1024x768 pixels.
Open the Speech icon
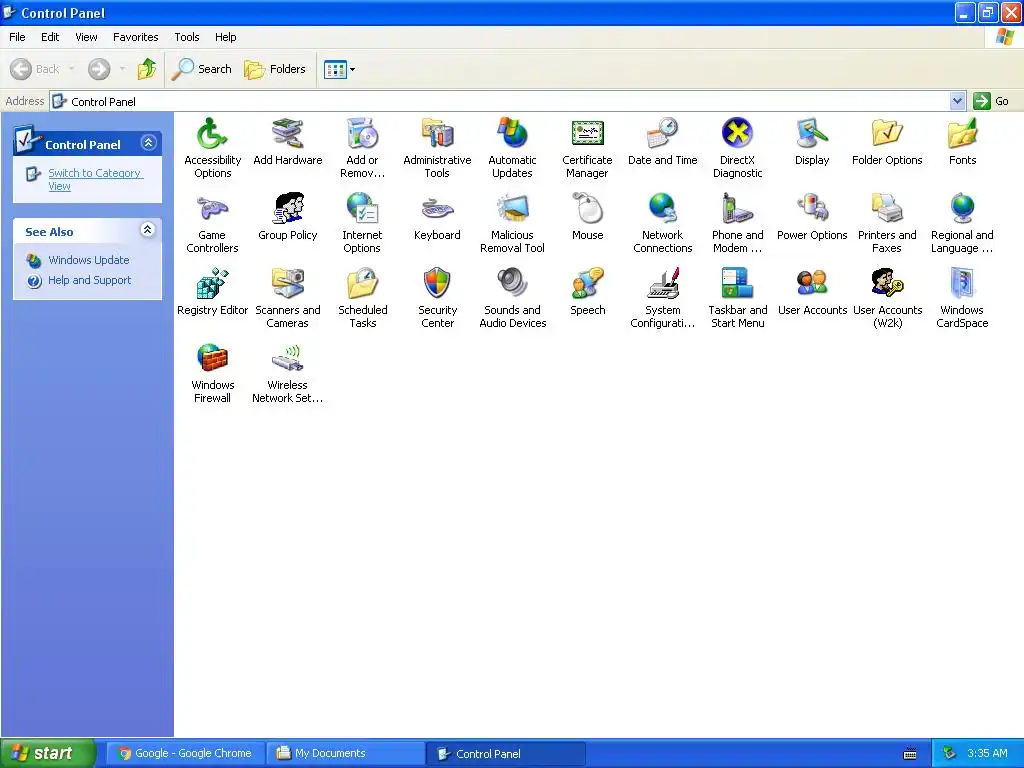coord(587,285)
